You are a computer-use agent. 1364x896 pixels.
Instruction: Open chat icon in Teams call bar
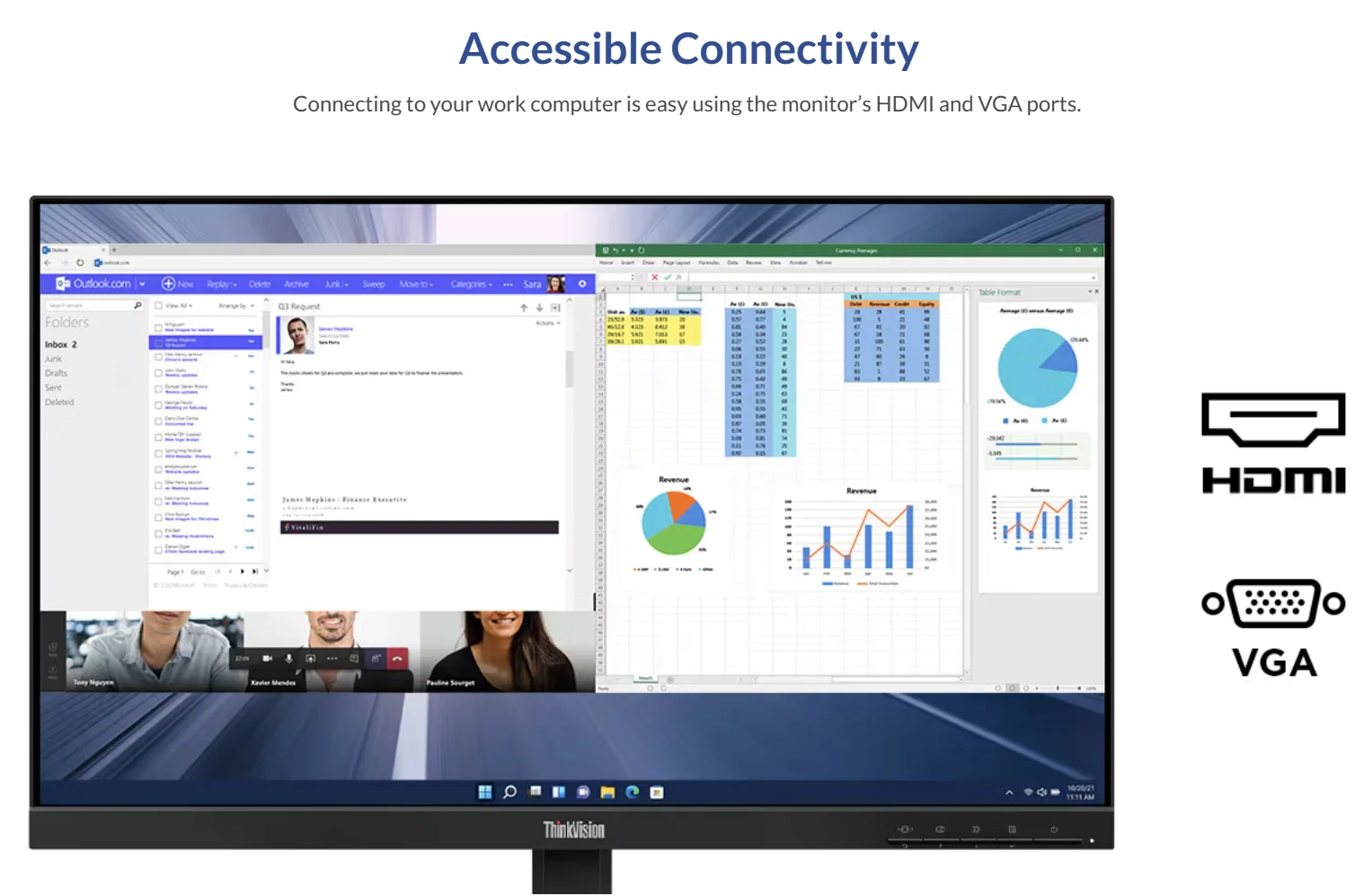pyautogui.click(x=354, y=659)
